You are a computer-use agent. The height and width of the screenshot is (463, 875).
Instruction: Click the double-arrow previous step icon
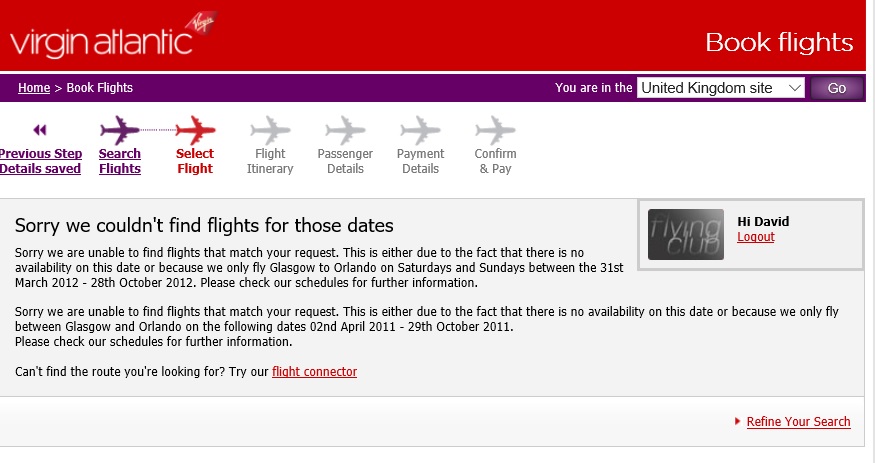coord(40,130)
